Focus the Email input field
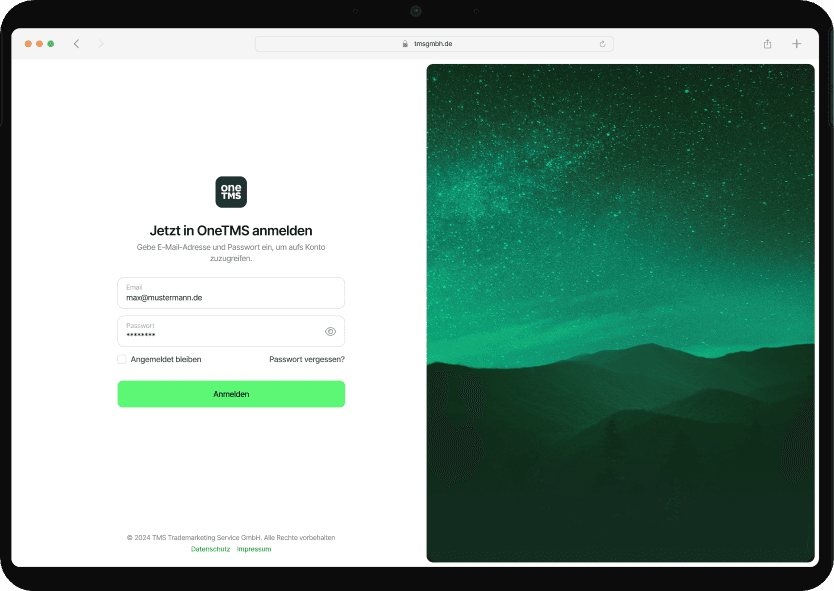The width and height of the screenshot is (834, 591). click(231, 293)
